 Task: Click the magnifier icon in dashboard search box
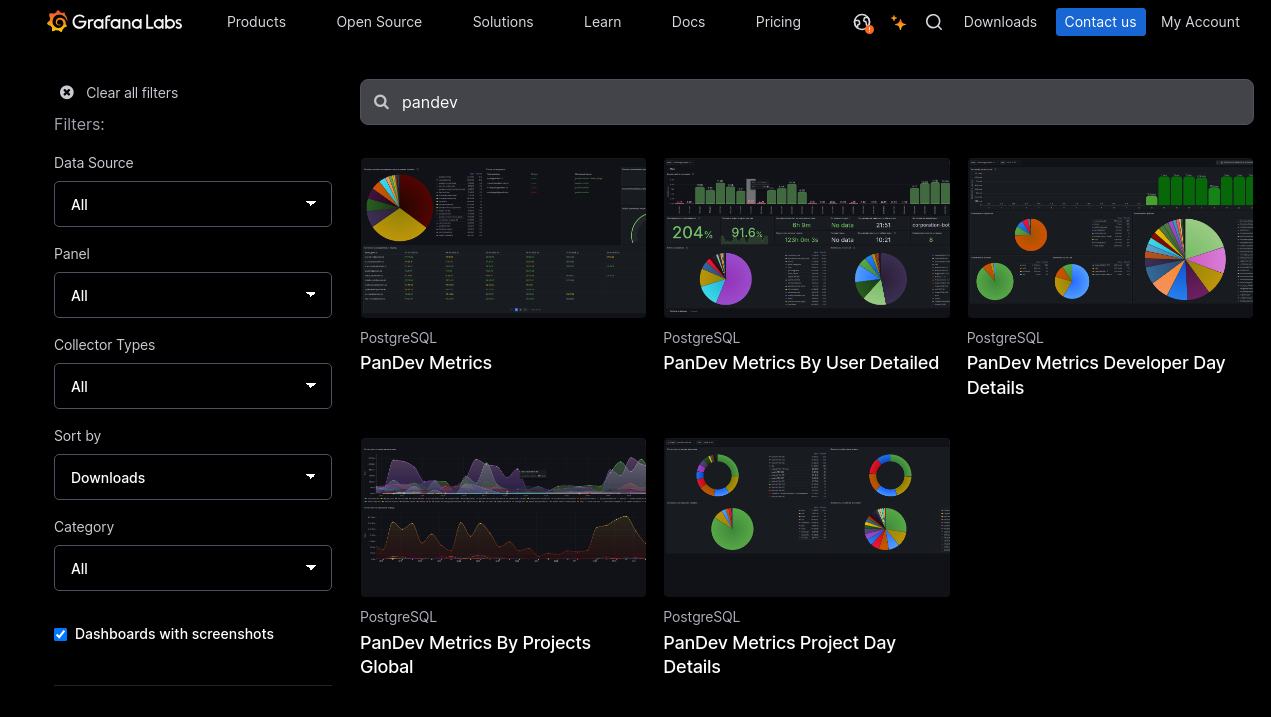coord(381,102)
